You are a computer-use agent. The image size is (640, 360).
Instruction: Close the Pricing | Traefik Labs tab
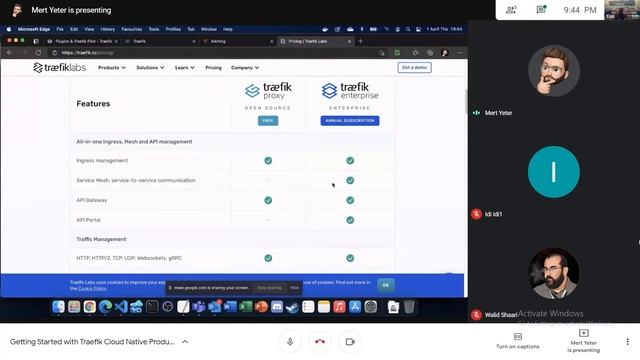click(349, 42)
